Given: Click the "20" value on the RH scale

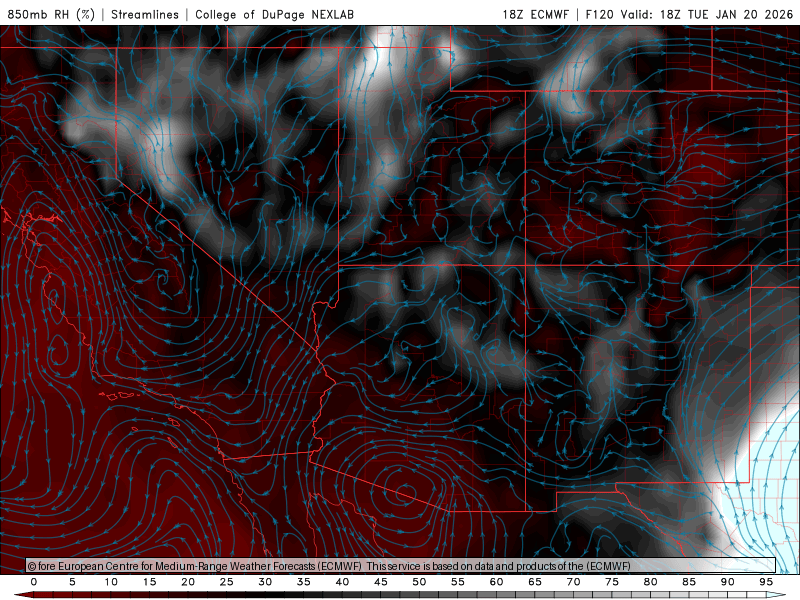Looking at the screenshot, I should click(x=188, y=582).
